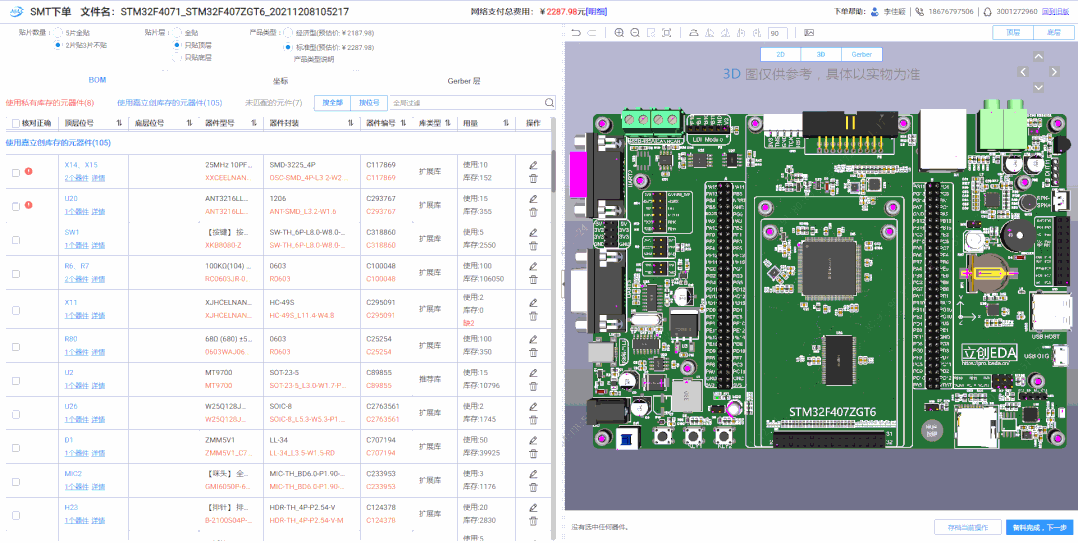Tick the checkbox for the SW1 row
1078x543 pixels.
(15, 240)
